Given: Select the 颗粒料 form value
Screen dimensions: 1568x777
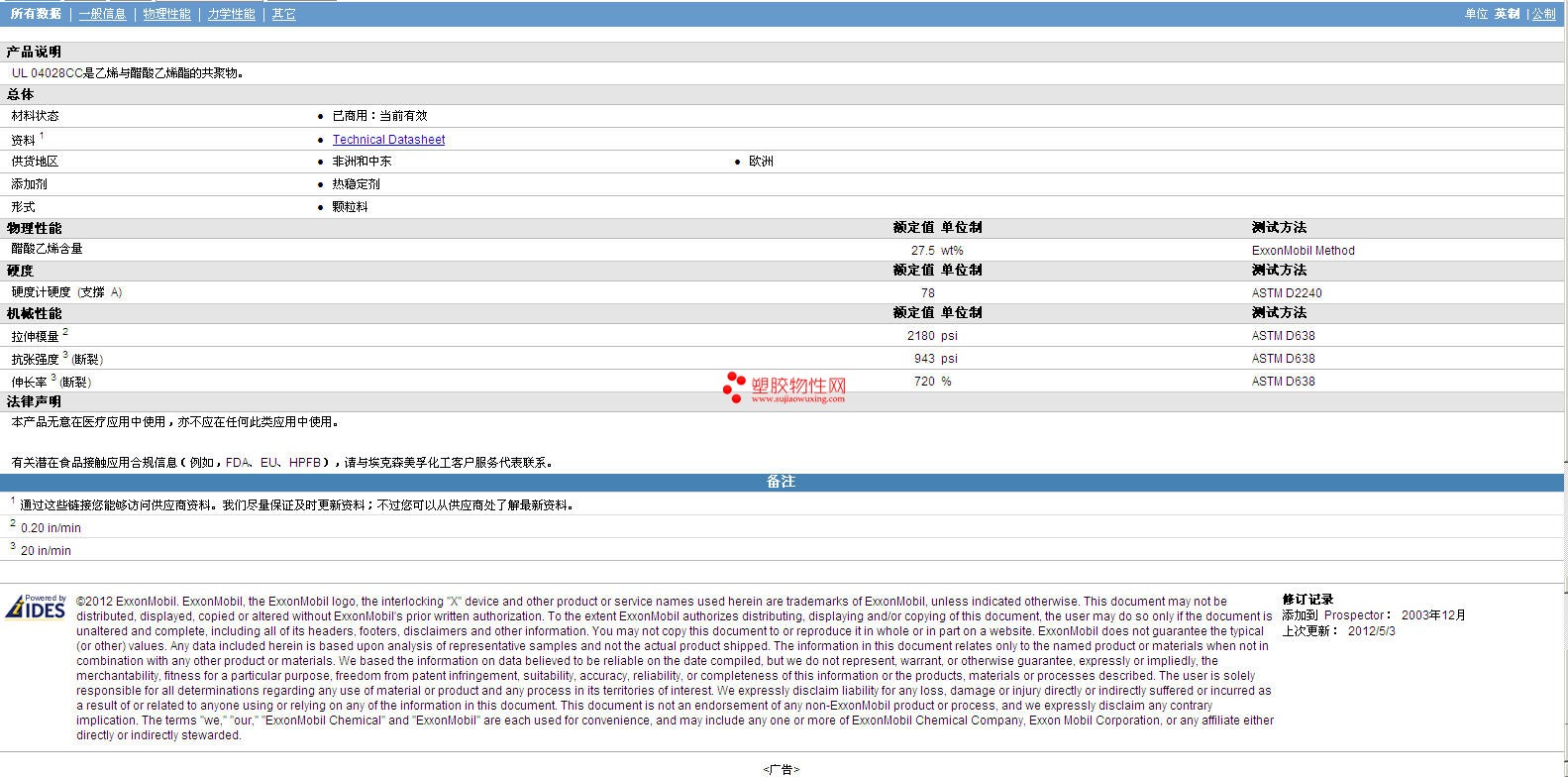Looking at the screenshot, I should [x=350, y=207].
